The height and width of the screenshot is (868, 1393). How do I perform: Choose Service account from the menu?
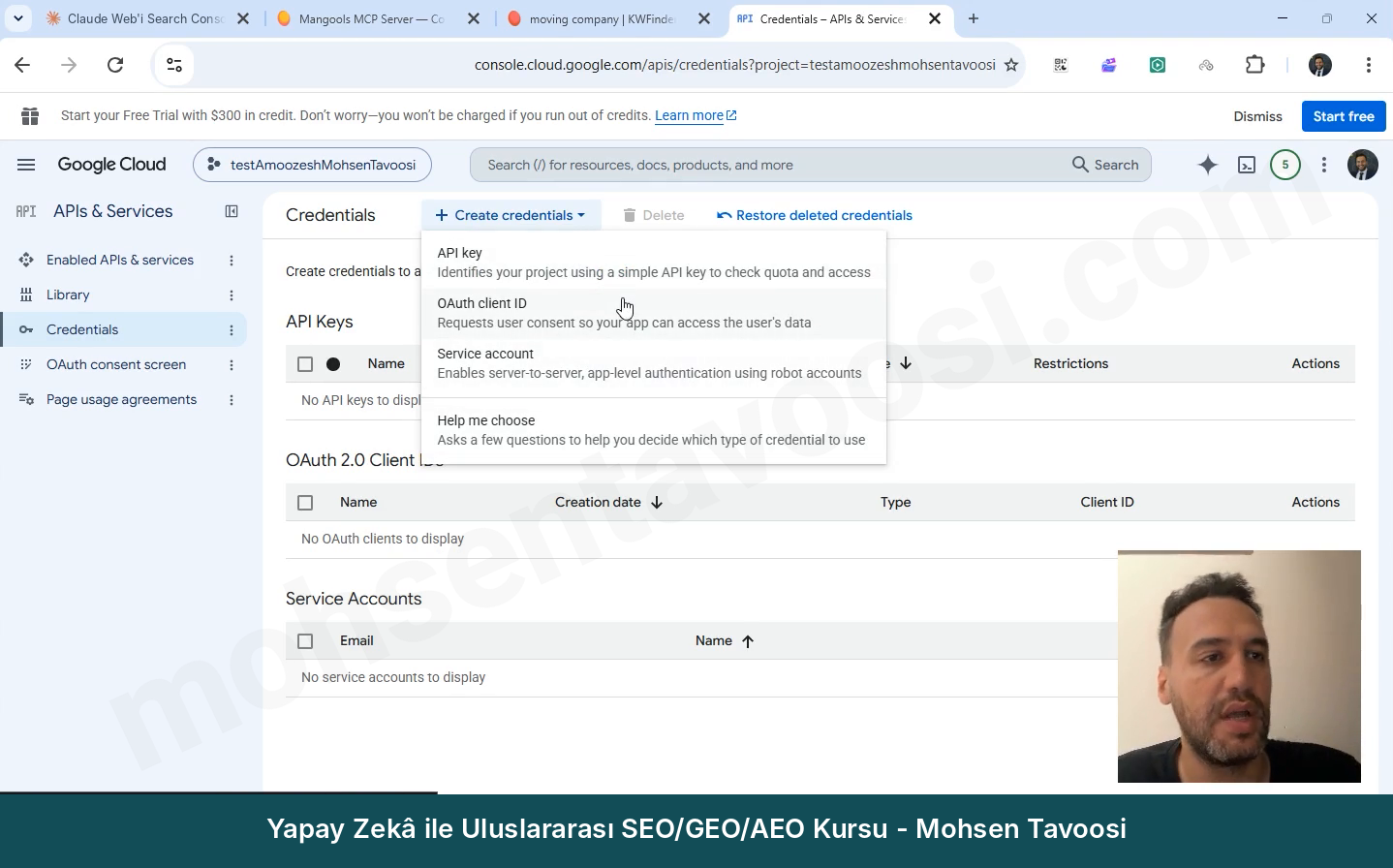[x=654, y=363]
